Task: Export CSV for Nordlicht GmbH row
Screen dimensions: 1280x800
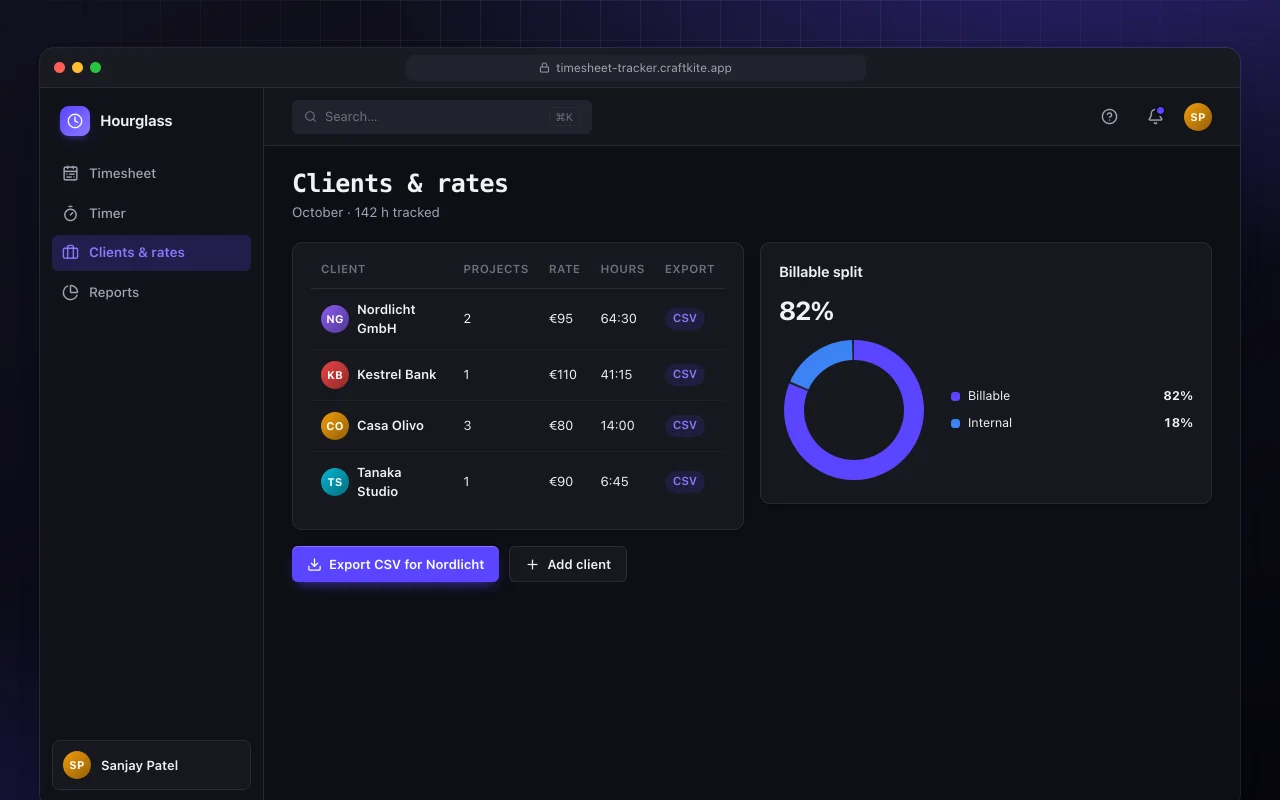Action: click(x=685, y=319)
